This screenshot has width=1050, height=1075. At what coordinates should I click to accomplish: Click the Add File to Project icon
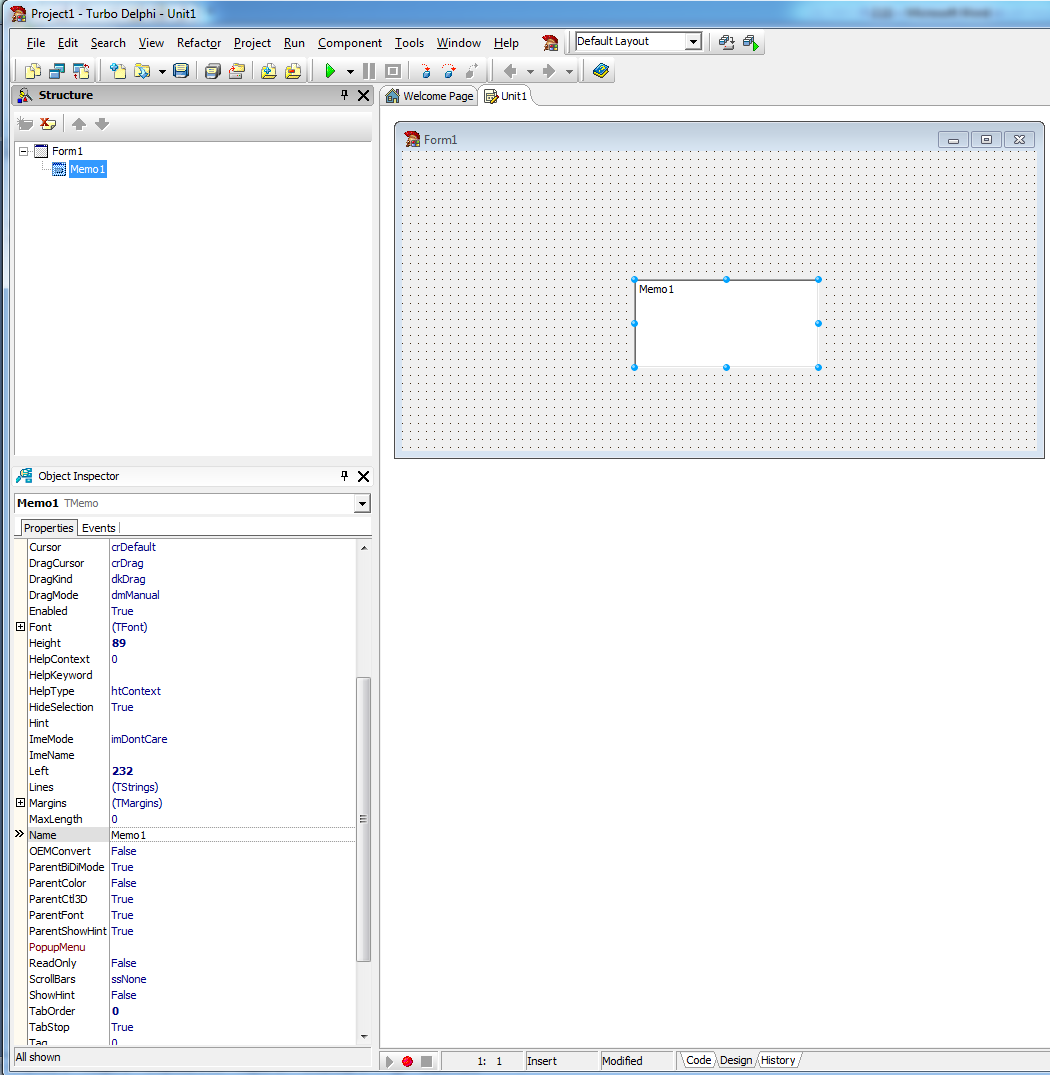269,71
